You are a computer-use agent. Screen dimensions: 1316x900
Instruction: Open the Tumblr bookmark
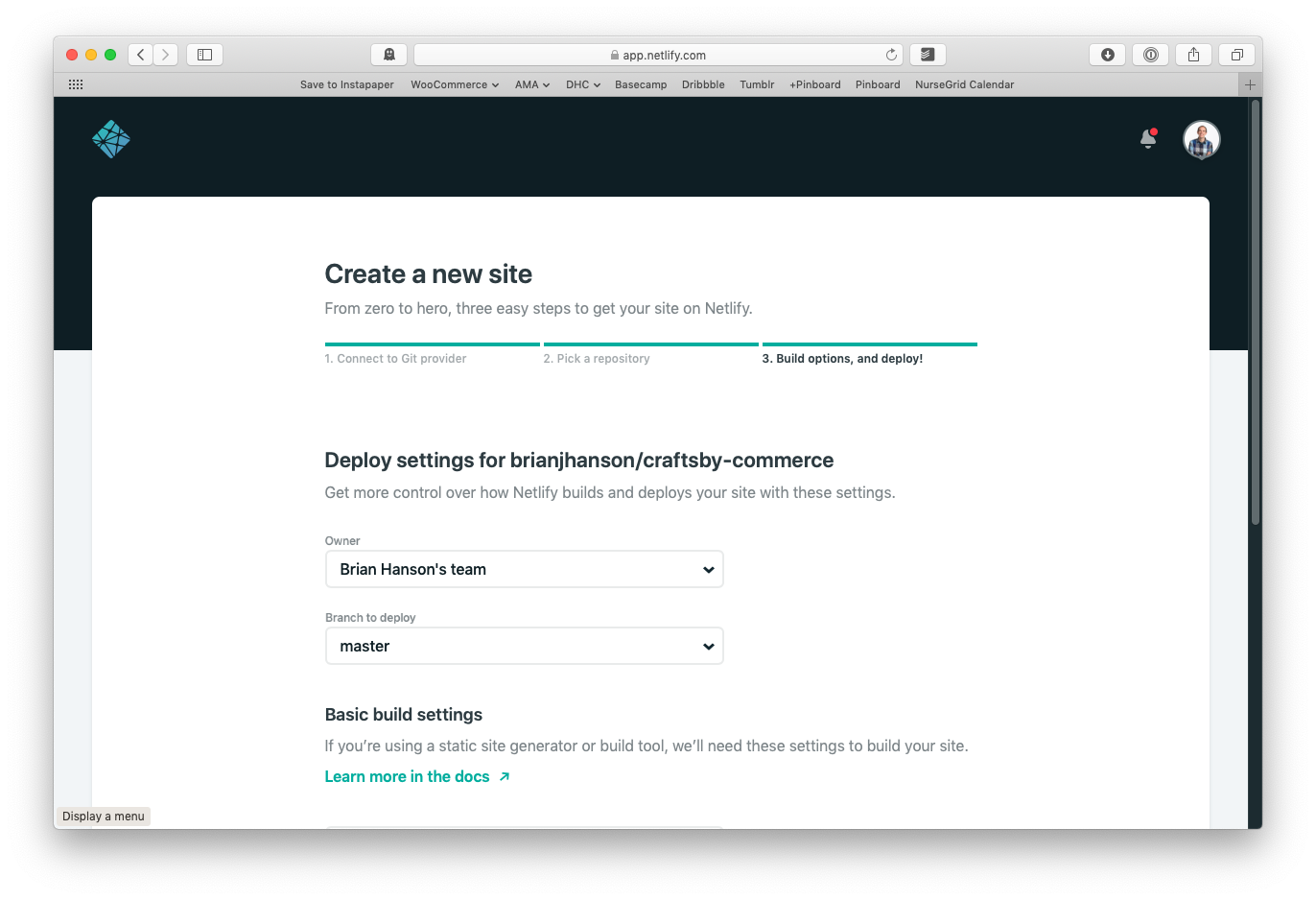(x=757, y=84)
